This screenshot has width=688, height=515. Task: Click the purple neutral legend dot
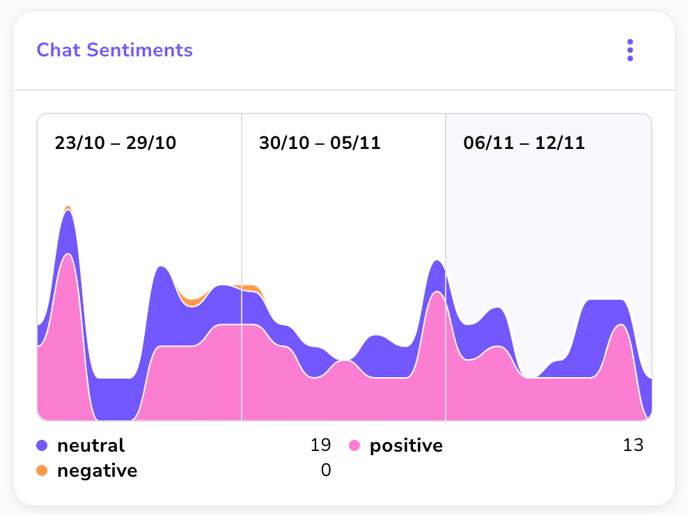(x=42, y=446)
